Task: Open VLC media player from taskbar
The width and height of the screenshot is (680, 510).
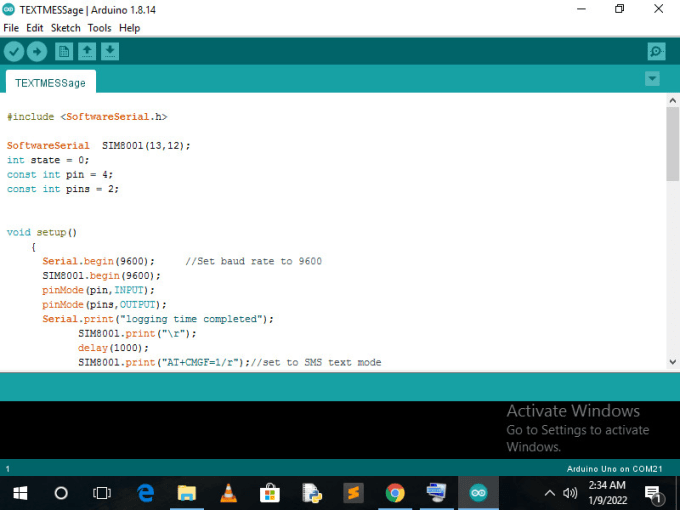Action: click(228, 493)
